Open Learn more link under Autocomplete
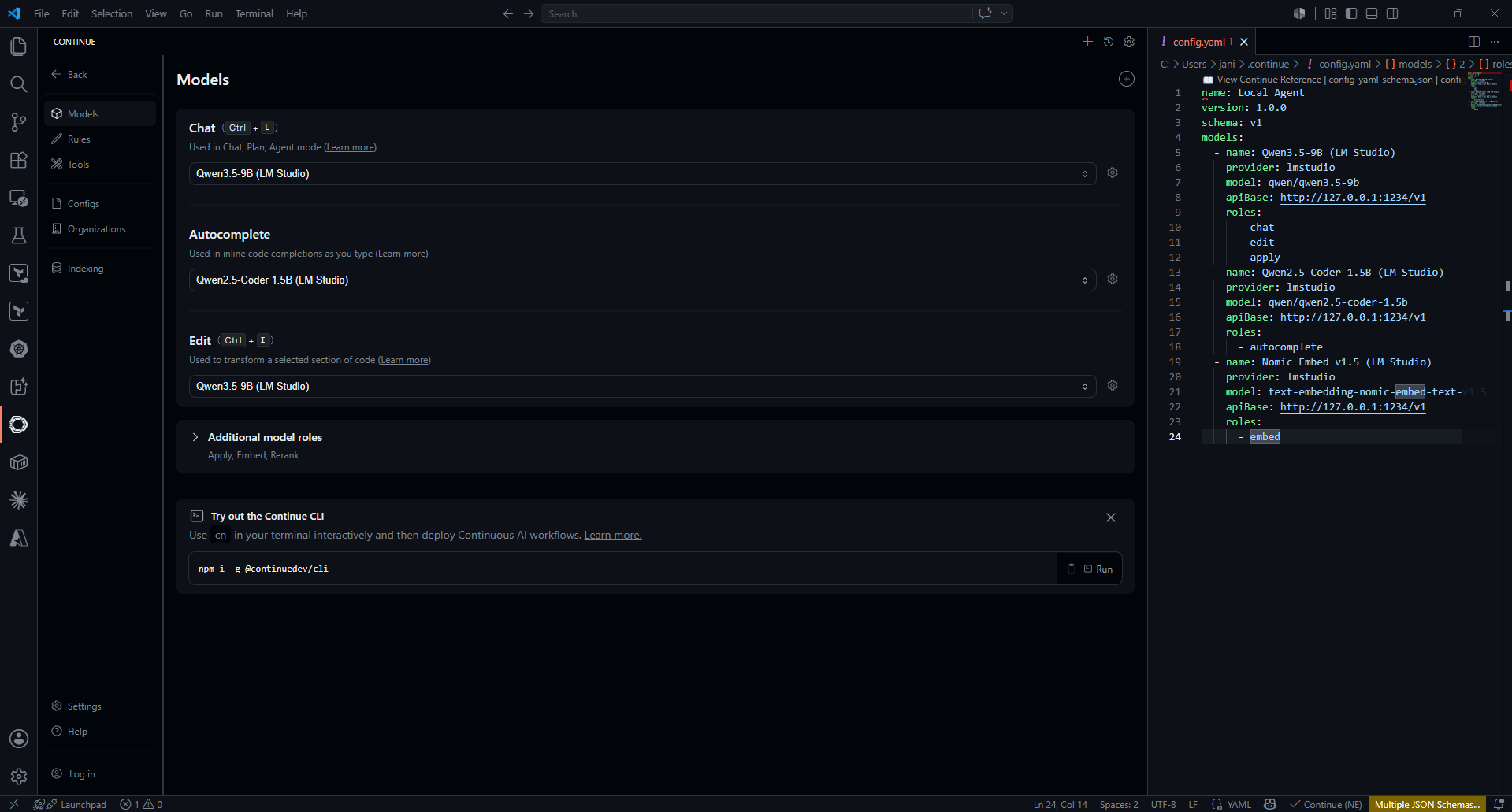Viewport: 1512px width, 812px height. pos(402,254)
